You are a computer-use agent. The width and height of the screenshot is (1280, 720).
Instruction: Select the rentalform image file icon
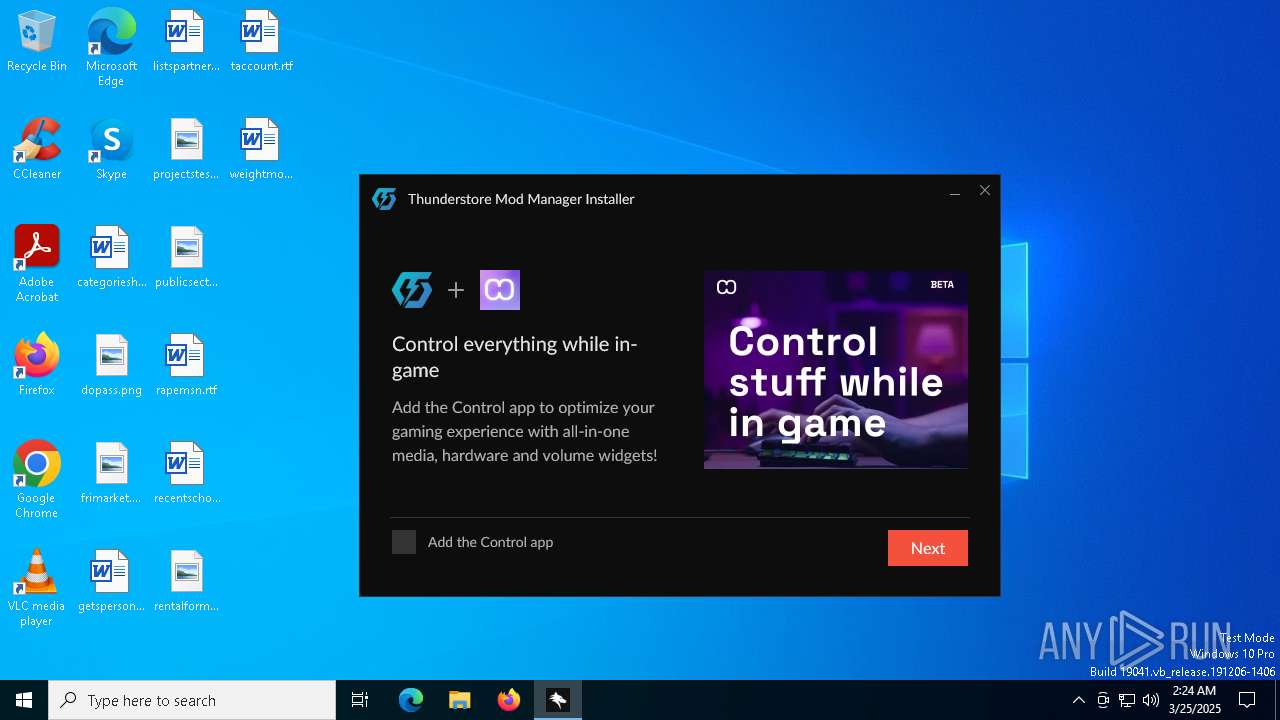tap(186, 582)
